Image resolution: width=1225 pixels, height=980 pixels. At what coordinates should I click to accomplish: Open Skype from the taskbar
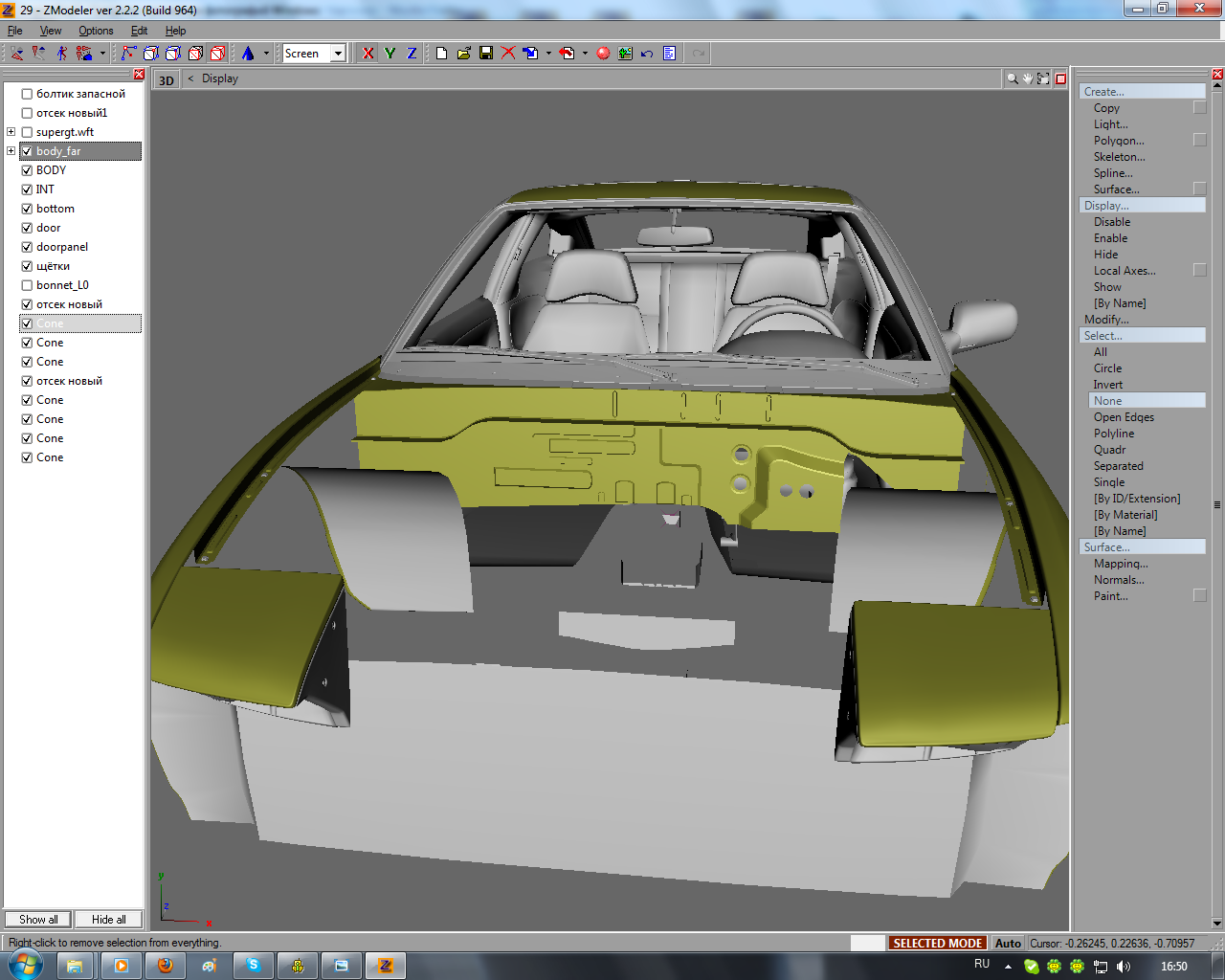(x=254, y=966)
